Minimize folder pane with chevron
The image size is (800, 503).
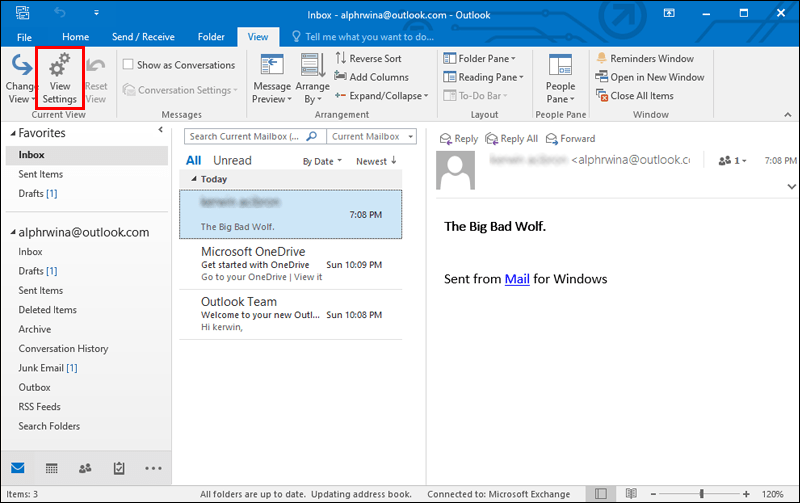161,130
